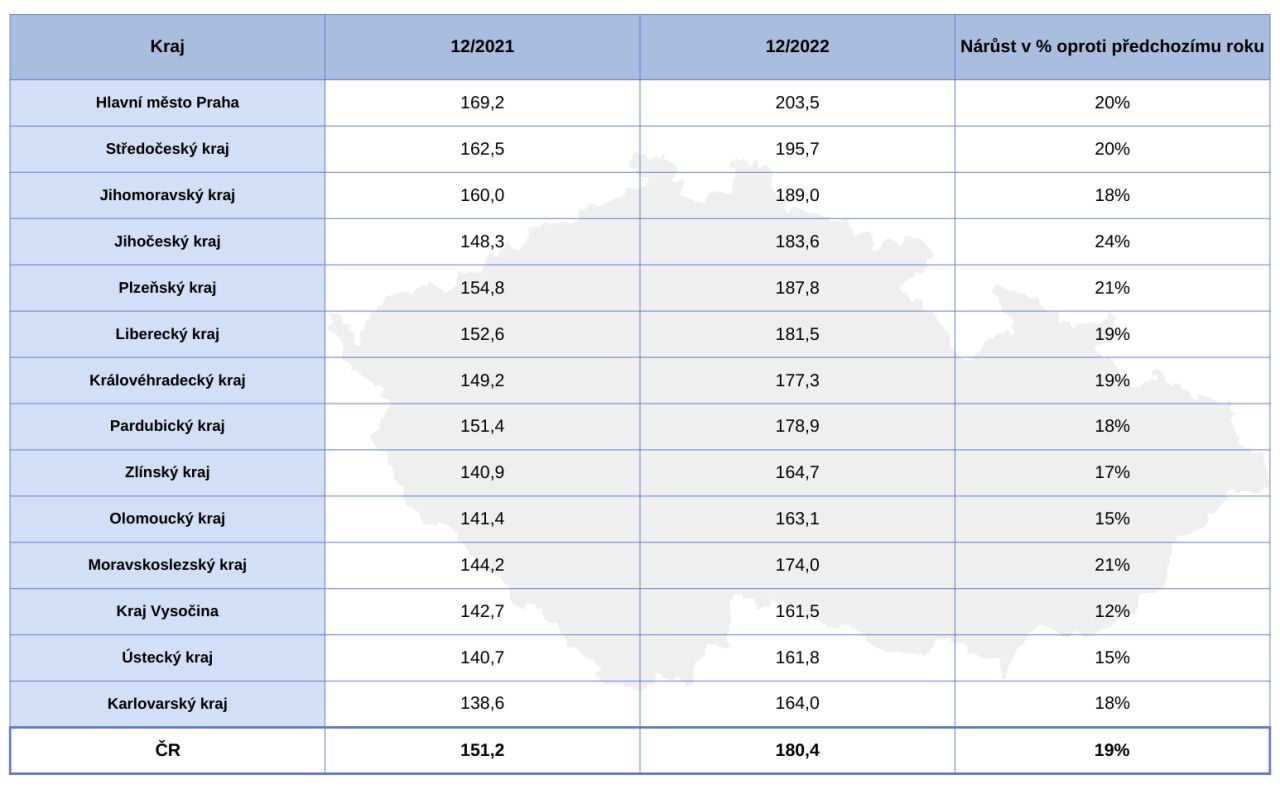Select the ČR total row label

pyautogui.click(x=167, y=750)
